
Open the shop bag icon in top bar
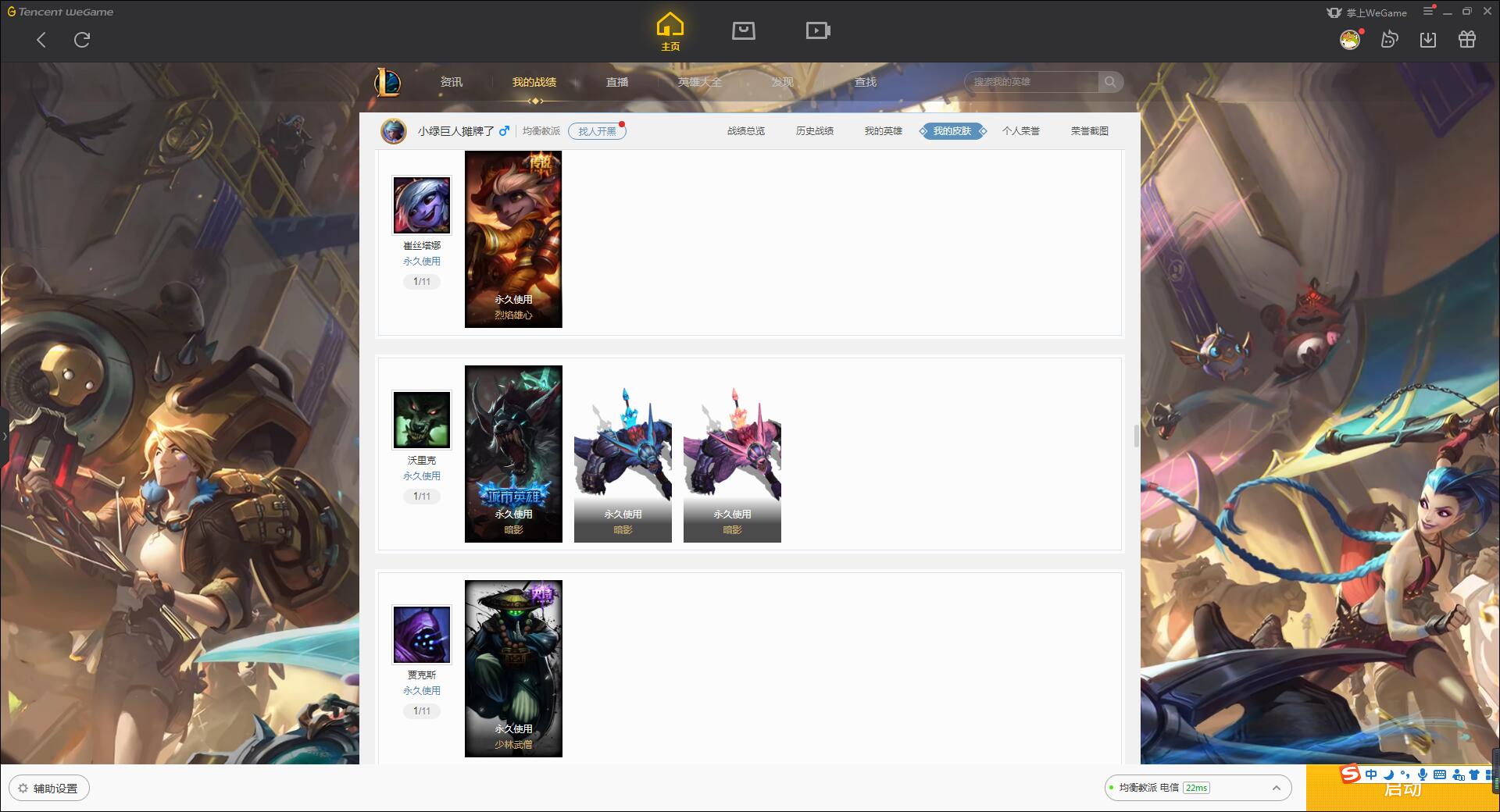743,30
